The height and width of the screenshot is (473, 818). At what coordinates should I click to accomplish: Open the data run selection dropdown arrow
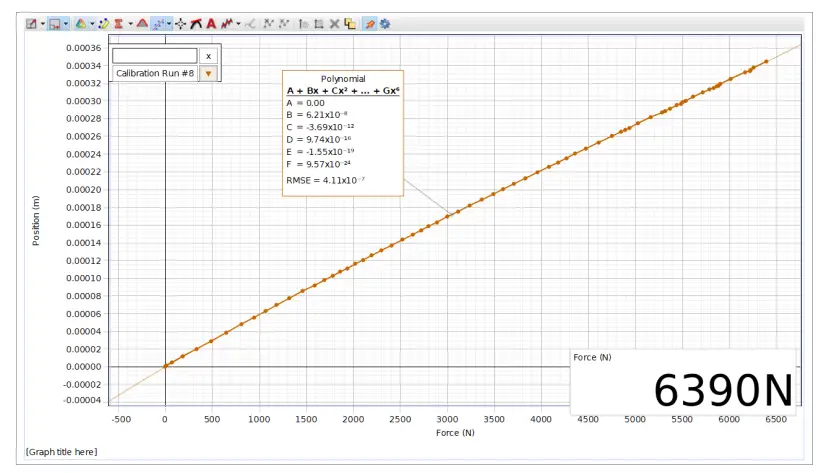(x=66, y=24)
